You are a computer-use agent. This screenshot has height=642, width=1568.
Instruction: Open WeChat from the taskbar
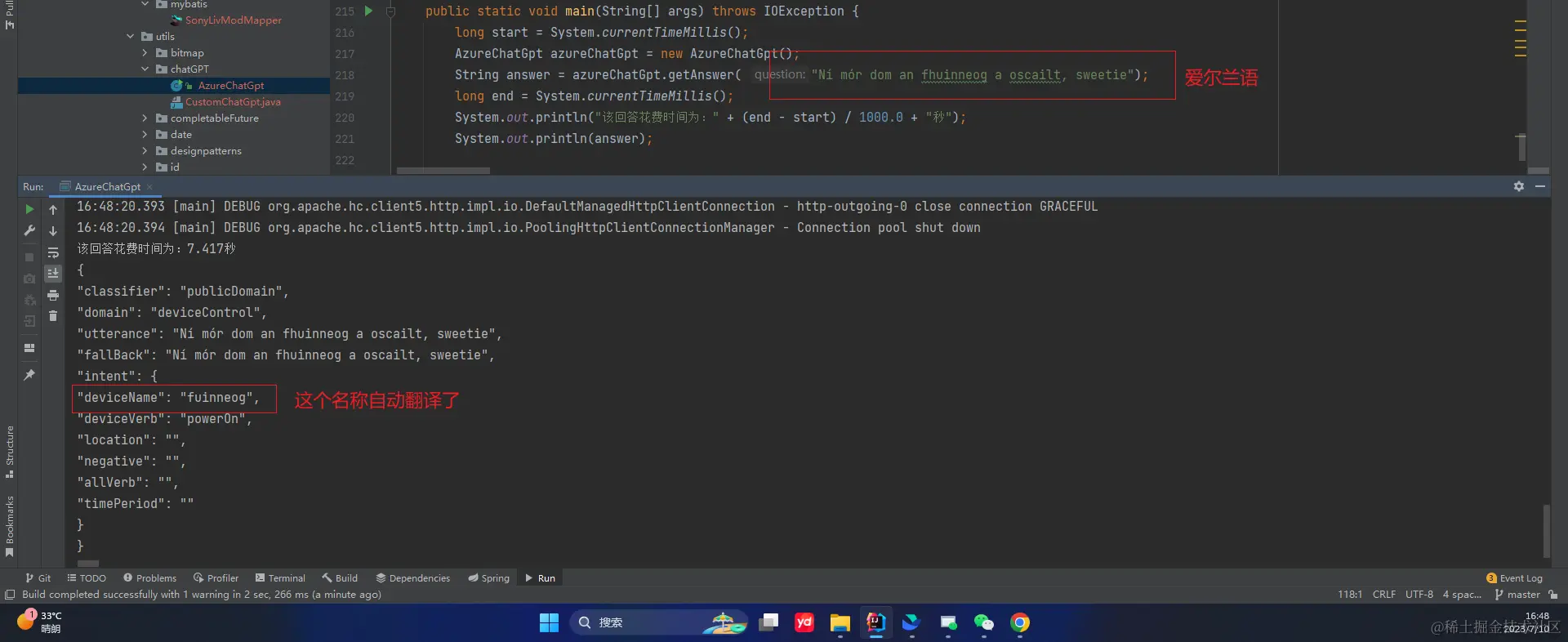984,623
